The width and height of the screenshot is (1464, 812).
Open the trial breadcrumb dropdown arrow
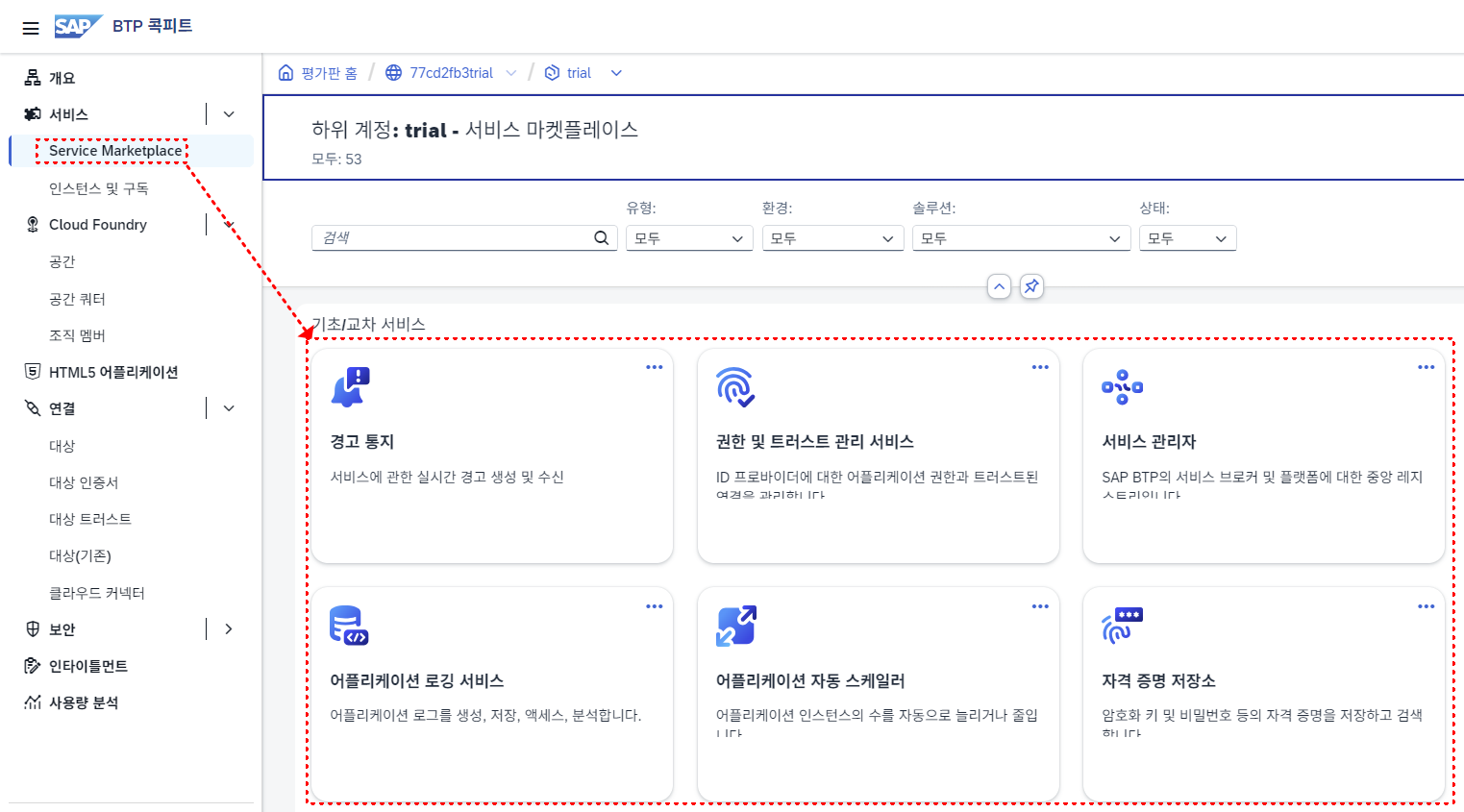[616, 73]
